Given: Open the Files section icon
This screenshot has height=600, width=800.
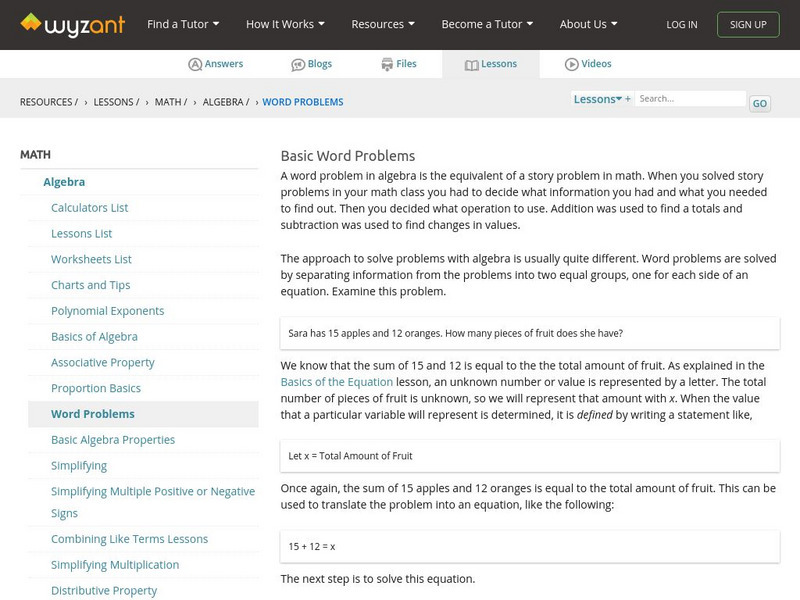Looking at the screenshot, I should pos(387,64).
